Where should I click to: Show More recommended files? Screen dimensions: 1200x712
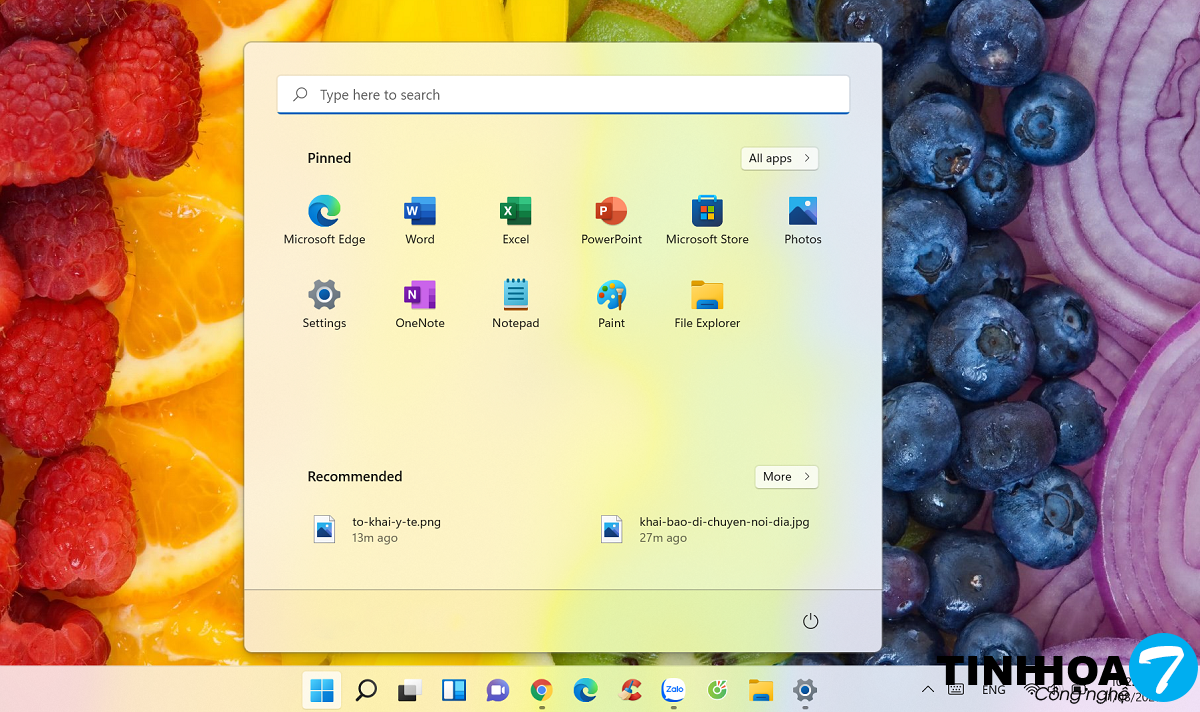click(786, 477)
